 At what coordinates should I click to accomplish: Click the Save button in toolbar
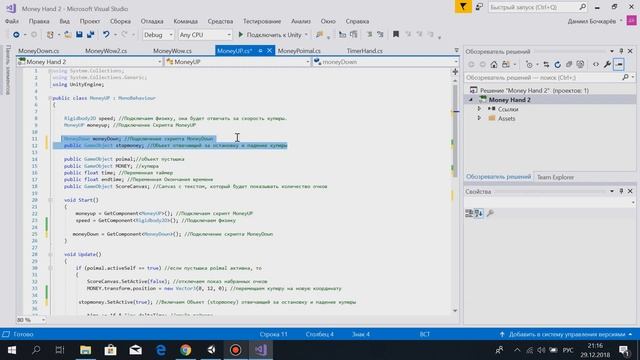coord(79,35)
